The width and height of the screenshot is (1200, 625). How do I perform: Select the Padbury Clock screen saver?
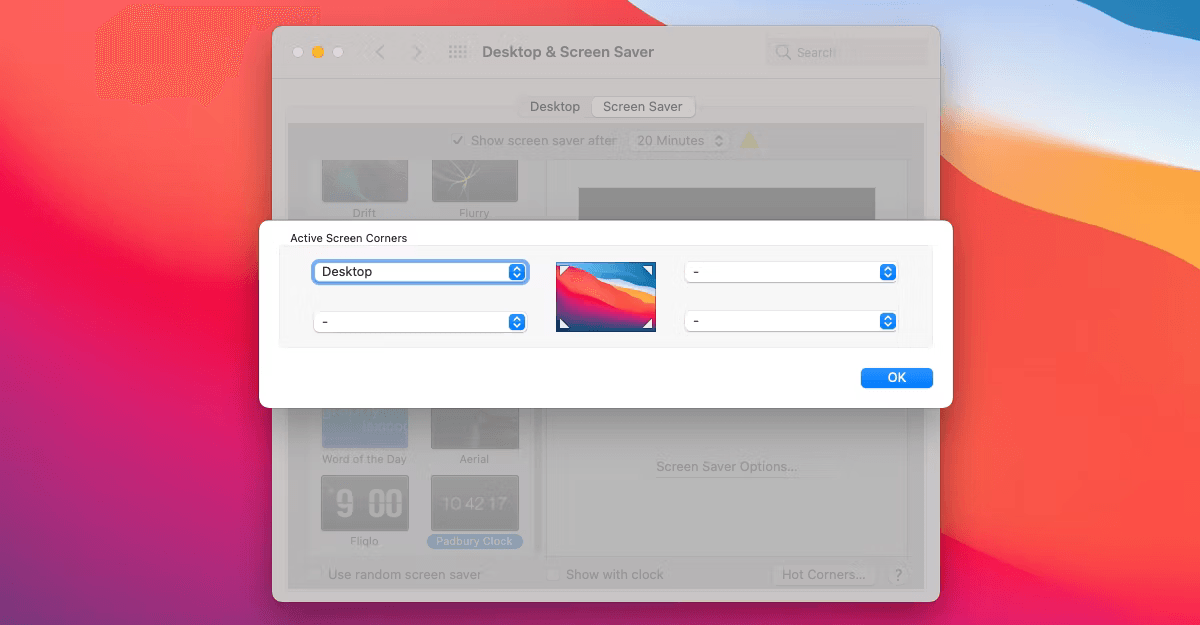tap(475, 504)
